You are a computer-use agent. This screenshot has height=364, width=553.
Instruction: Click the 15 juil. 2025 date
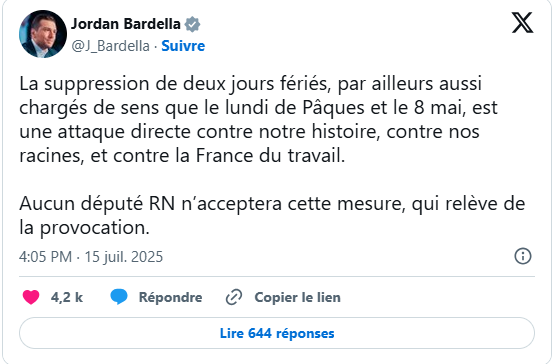pyautogui.click(x=124, y=257)
